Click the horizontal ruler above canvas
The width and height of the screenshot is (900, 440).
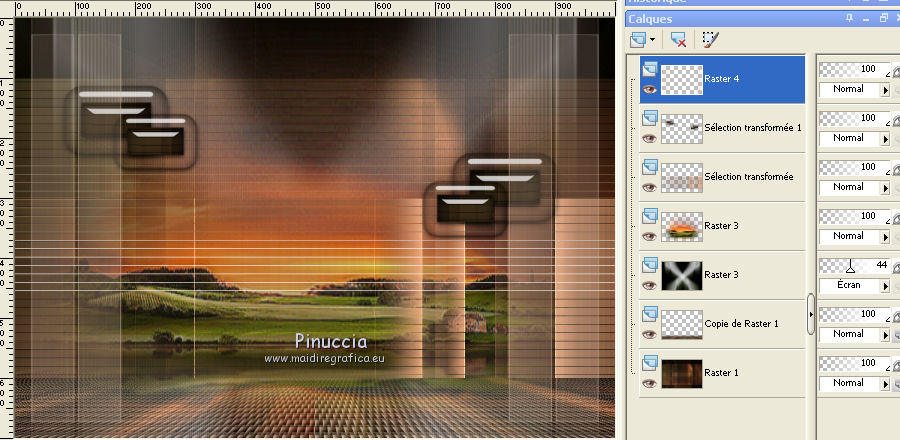[313, 8]
